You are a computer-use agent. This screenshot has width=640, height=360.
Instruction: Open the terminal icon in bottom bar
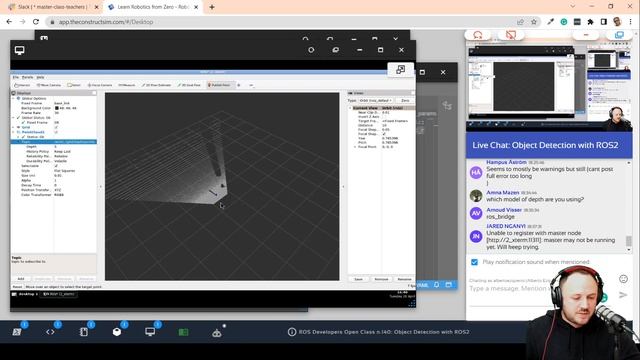17,332
